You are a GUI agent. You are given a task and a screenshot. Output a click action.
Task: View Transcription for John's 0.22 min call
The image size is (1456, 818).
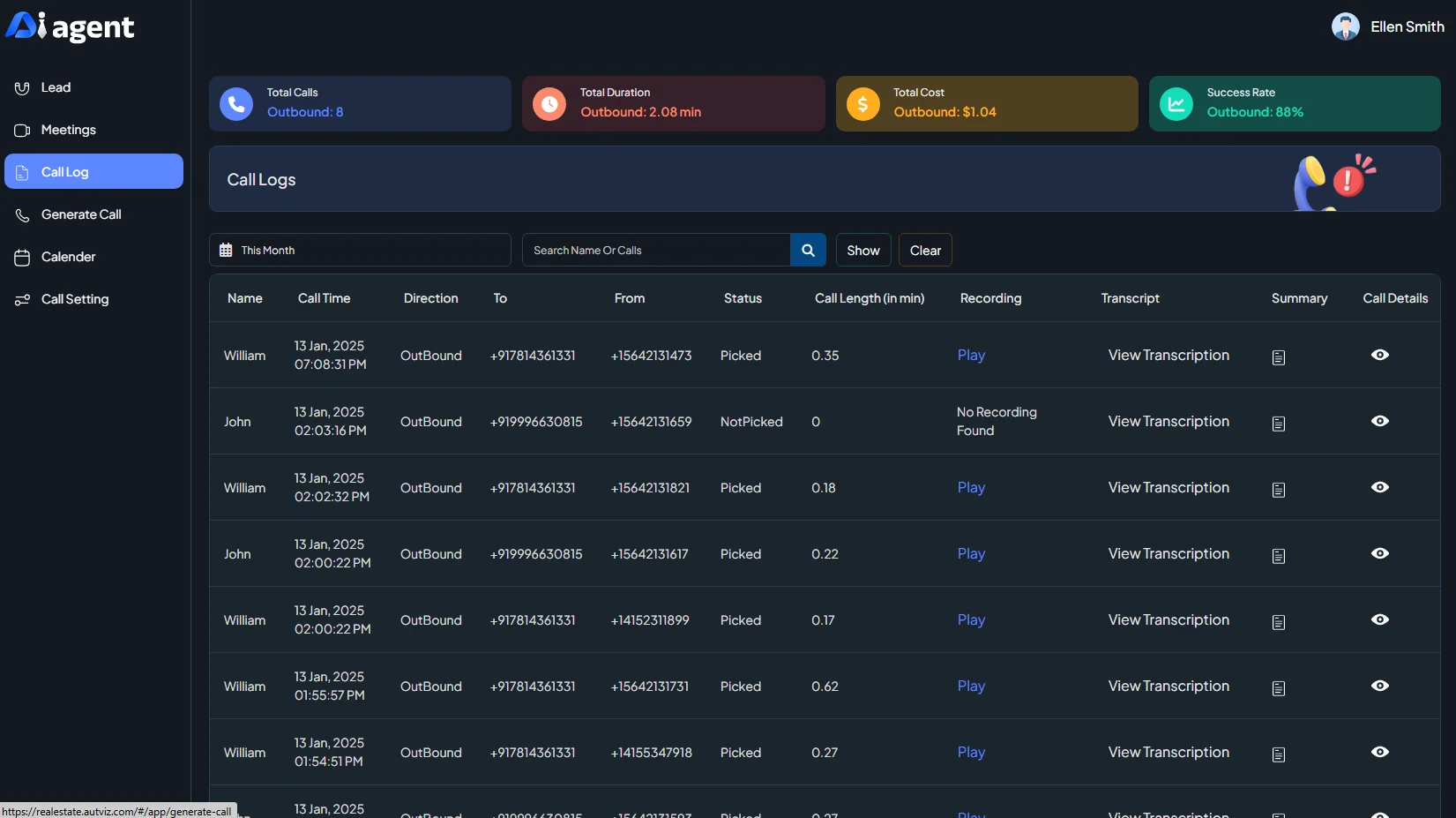1169,553
